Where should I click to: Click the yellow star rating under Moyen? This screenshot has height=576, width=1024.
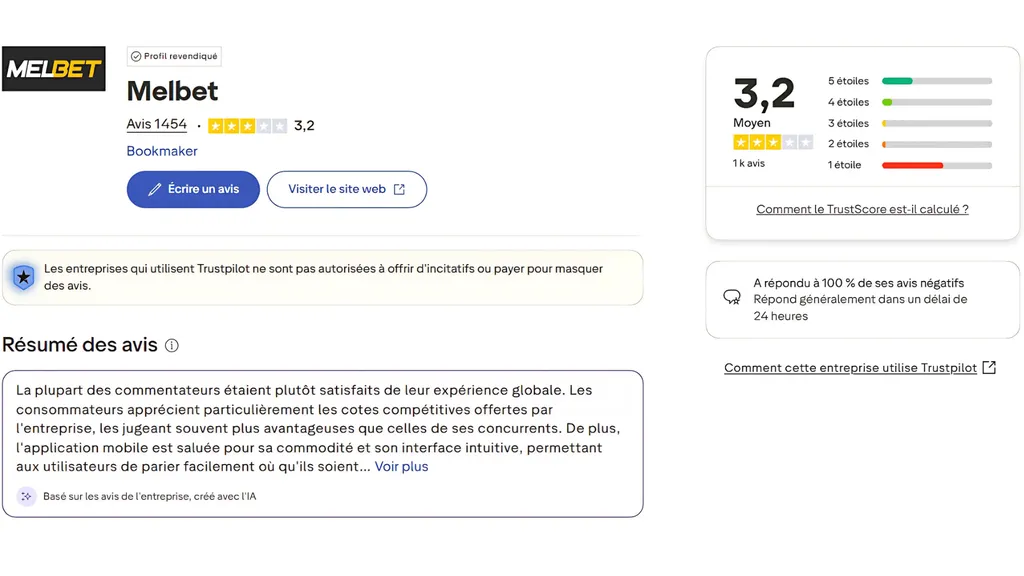coord(772,142)
